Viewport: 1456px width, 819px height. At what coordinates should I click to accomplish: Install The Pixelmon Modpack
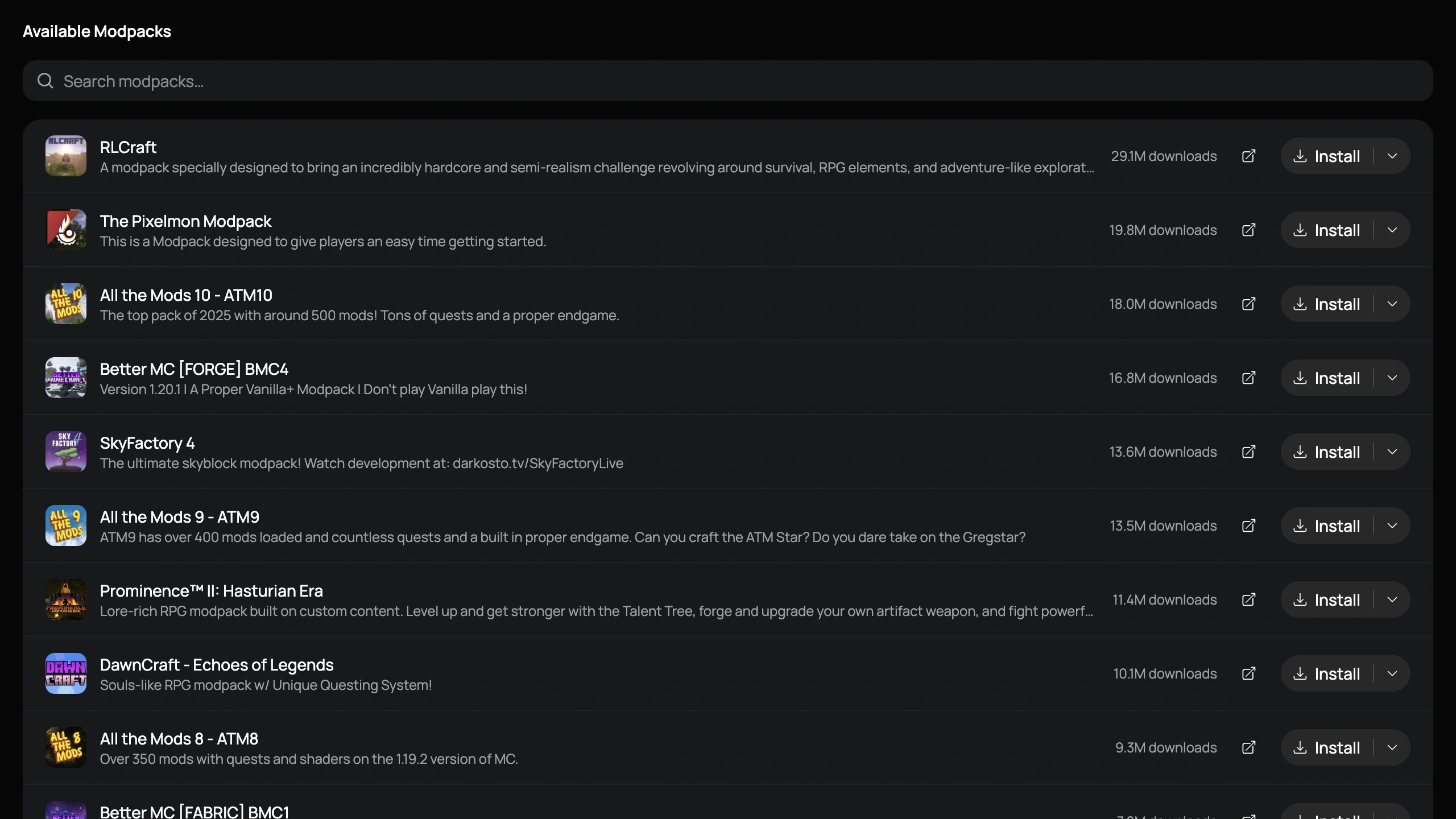coord(1327,230)
